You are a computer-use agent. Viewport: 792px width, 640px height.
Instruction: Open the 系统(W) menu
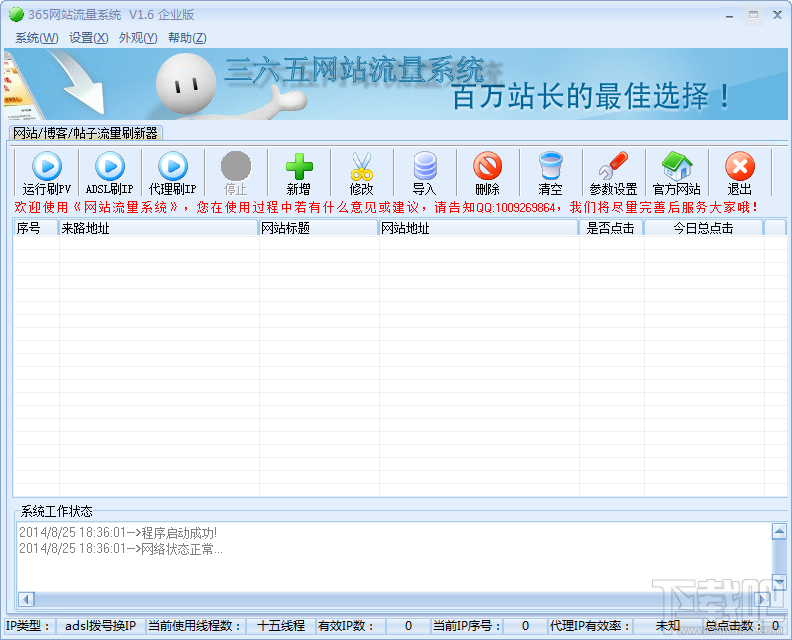coord(37,38)
